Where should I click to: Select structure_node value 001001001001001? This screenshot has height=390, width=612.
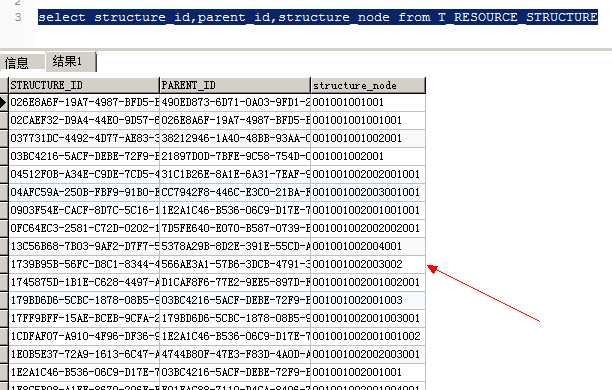[368, 120]
